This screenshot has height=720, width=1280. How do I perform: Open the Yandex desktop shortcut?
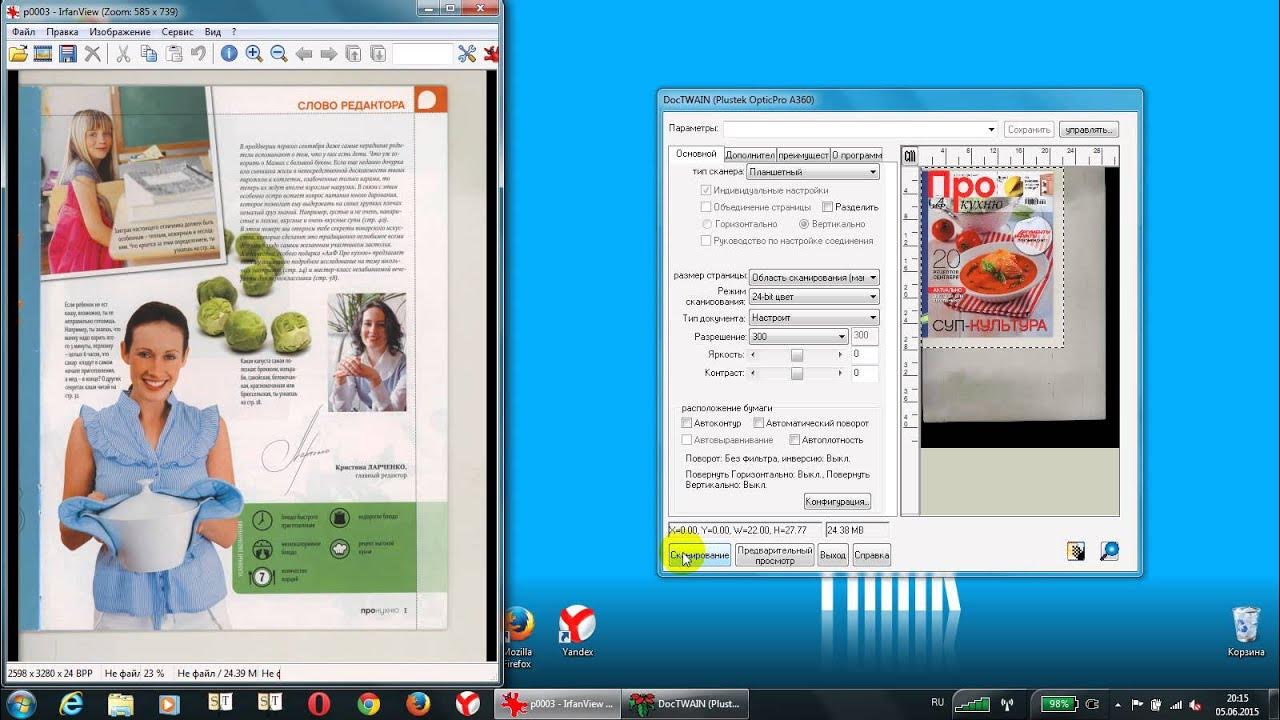tap(577, 632)
